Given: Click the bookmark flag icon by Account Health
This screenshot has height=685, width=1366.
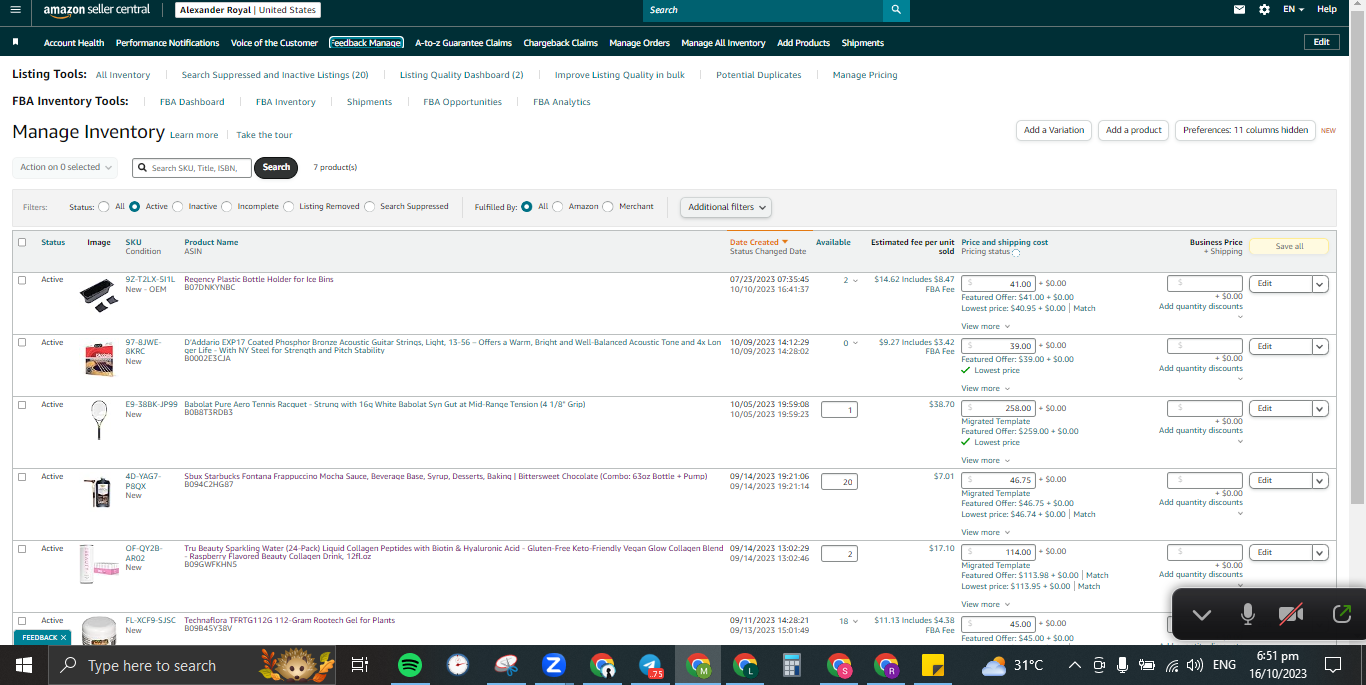Looking at the screenshot, I should pos(16,42).
